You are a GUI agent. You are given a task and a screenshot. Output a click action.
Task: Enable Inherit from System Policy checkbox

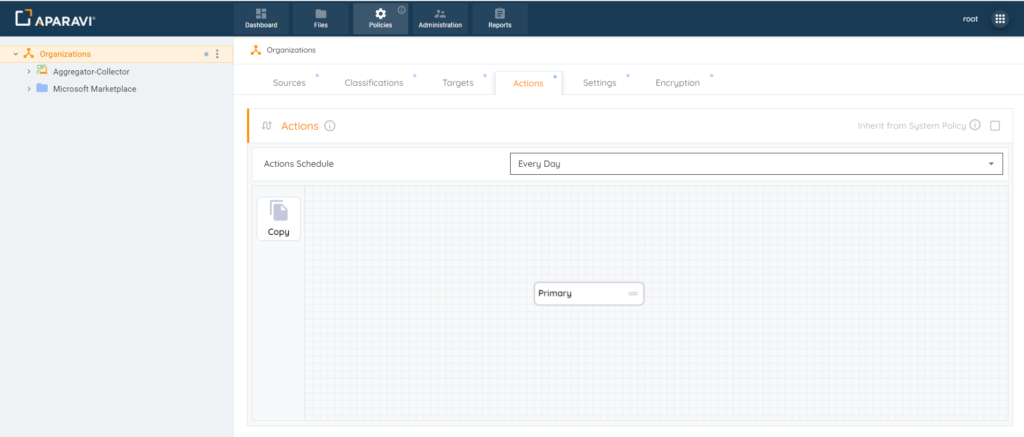point(995,126)
